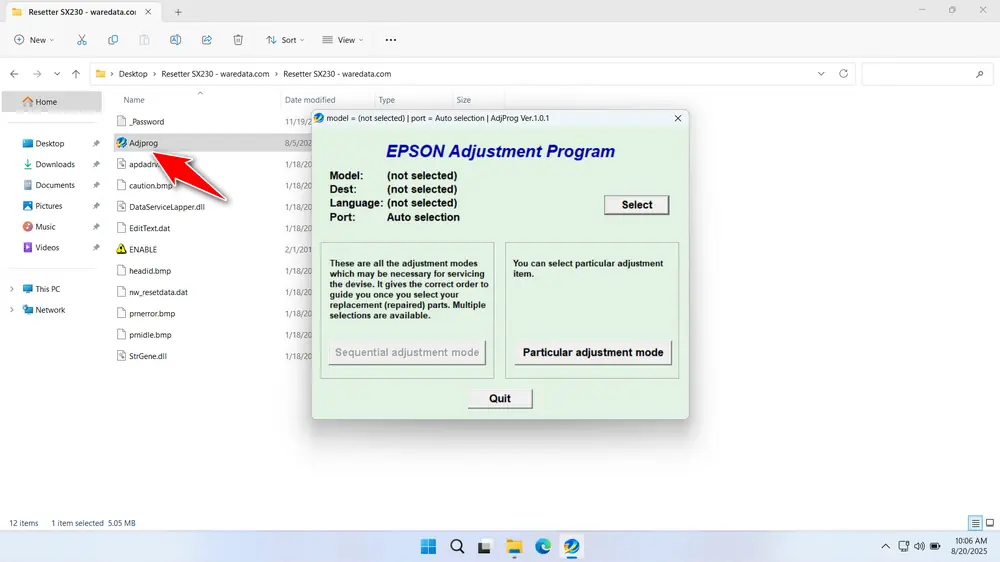The height and width of the screenshot is (562, 1000).
Task: Click the Select button in AdjProg
Action: tap(636, 205)
